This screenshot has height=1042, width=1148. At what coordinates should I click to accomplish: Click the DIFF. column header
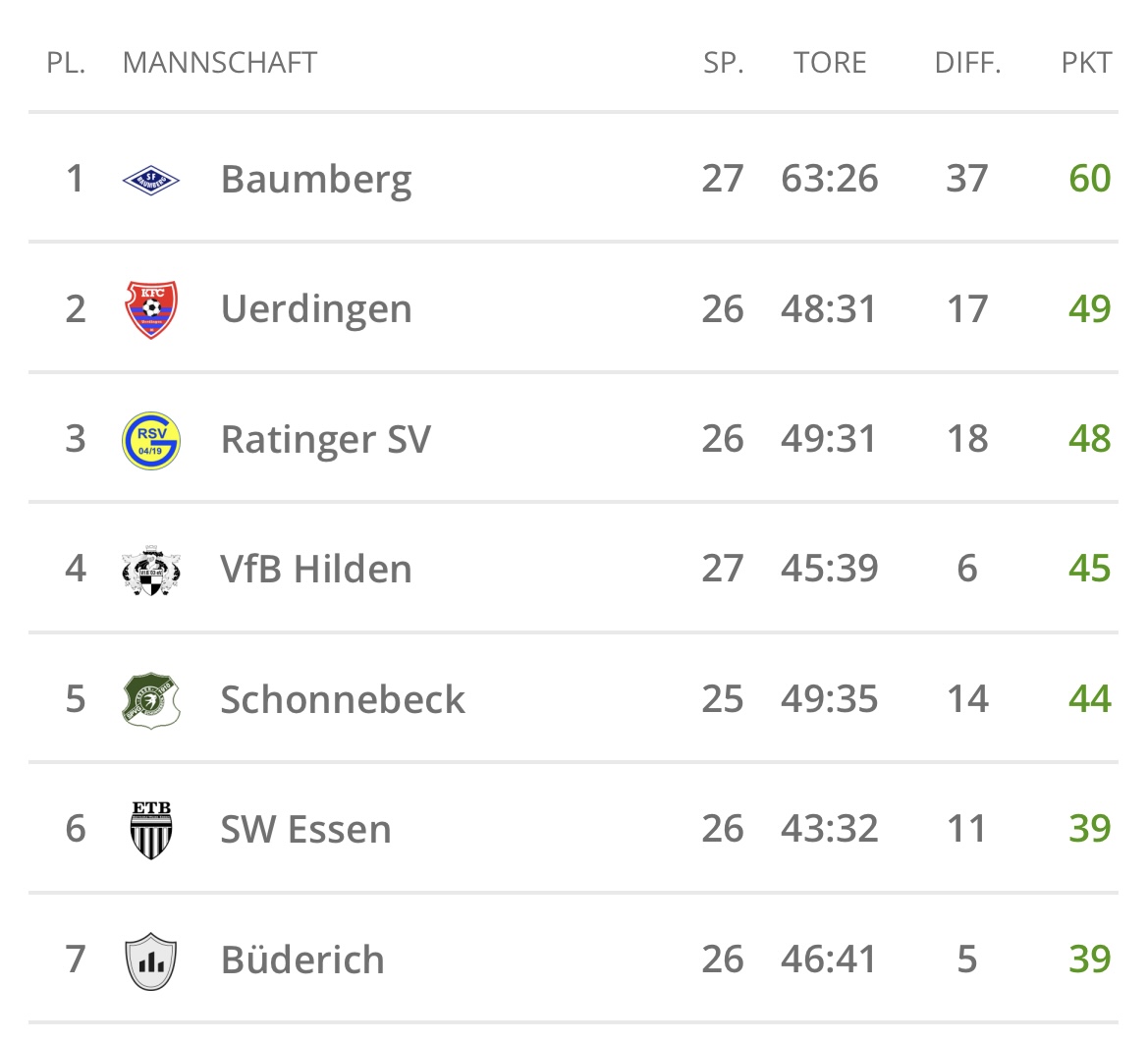pyautogui.click(x=967, y=63)
